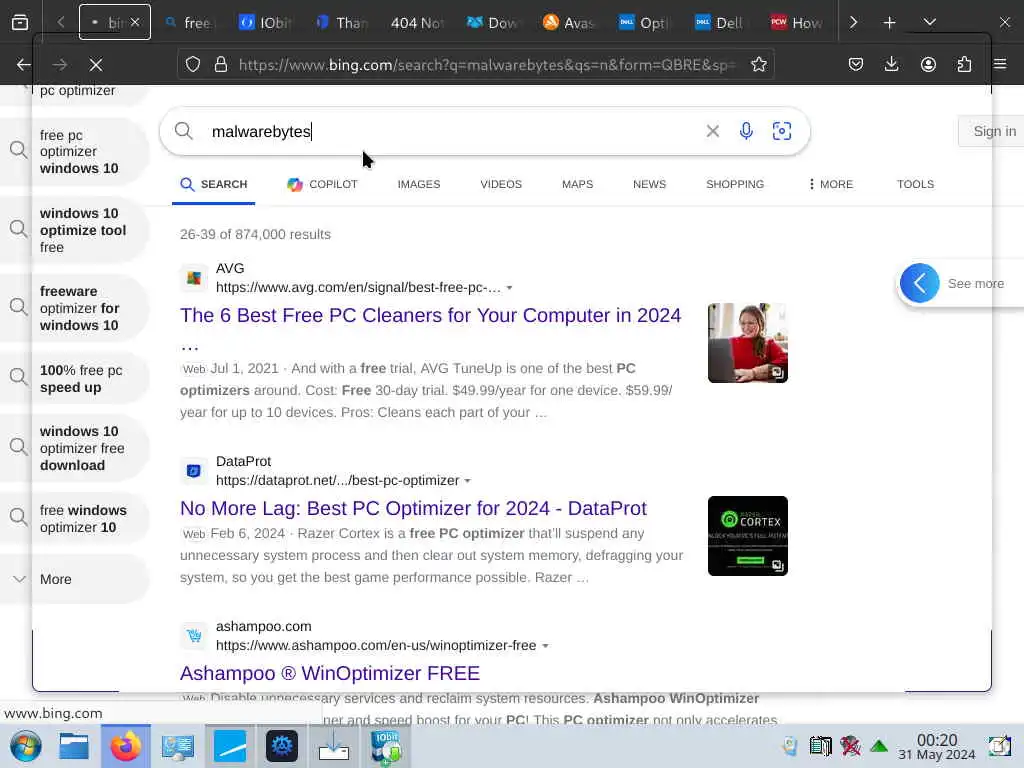
Task: Switch to Maps results
Action: (x=577, y=184)
